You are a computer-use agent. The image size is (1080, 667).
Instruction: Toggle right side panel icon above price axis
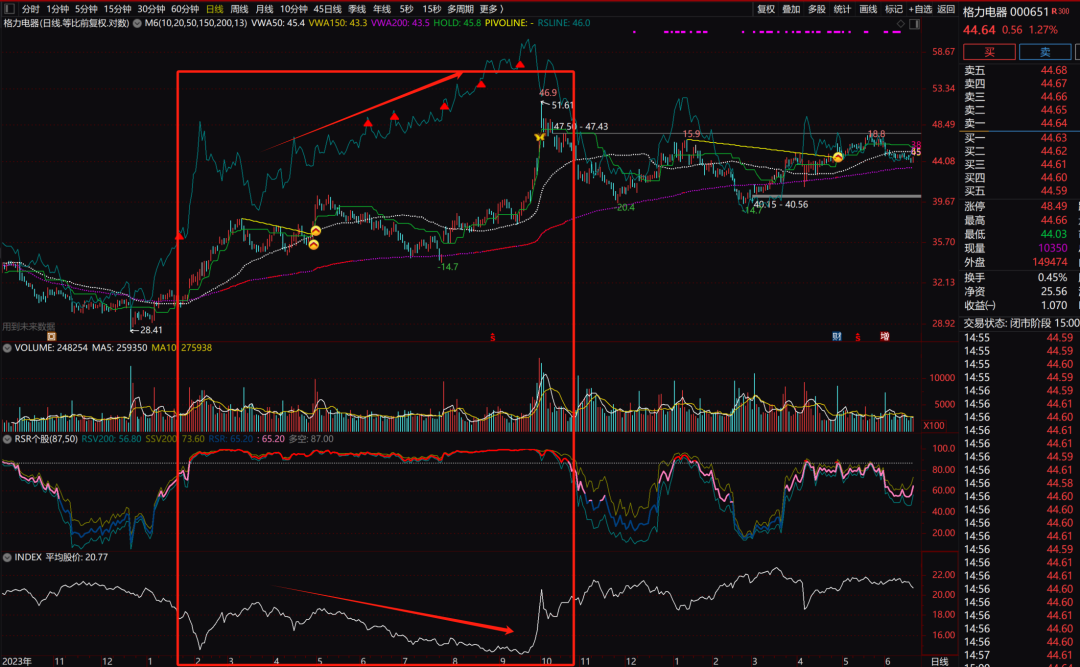tap(914, 24)
